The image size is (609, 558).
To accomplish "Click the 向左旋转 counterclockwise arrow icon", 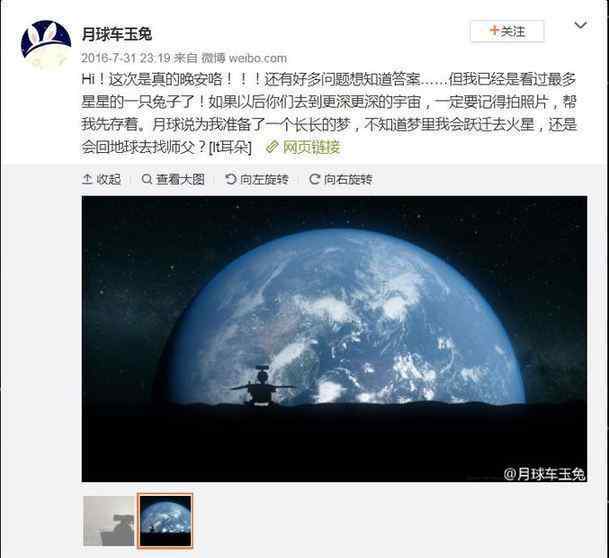I will (x=231, y=179).
